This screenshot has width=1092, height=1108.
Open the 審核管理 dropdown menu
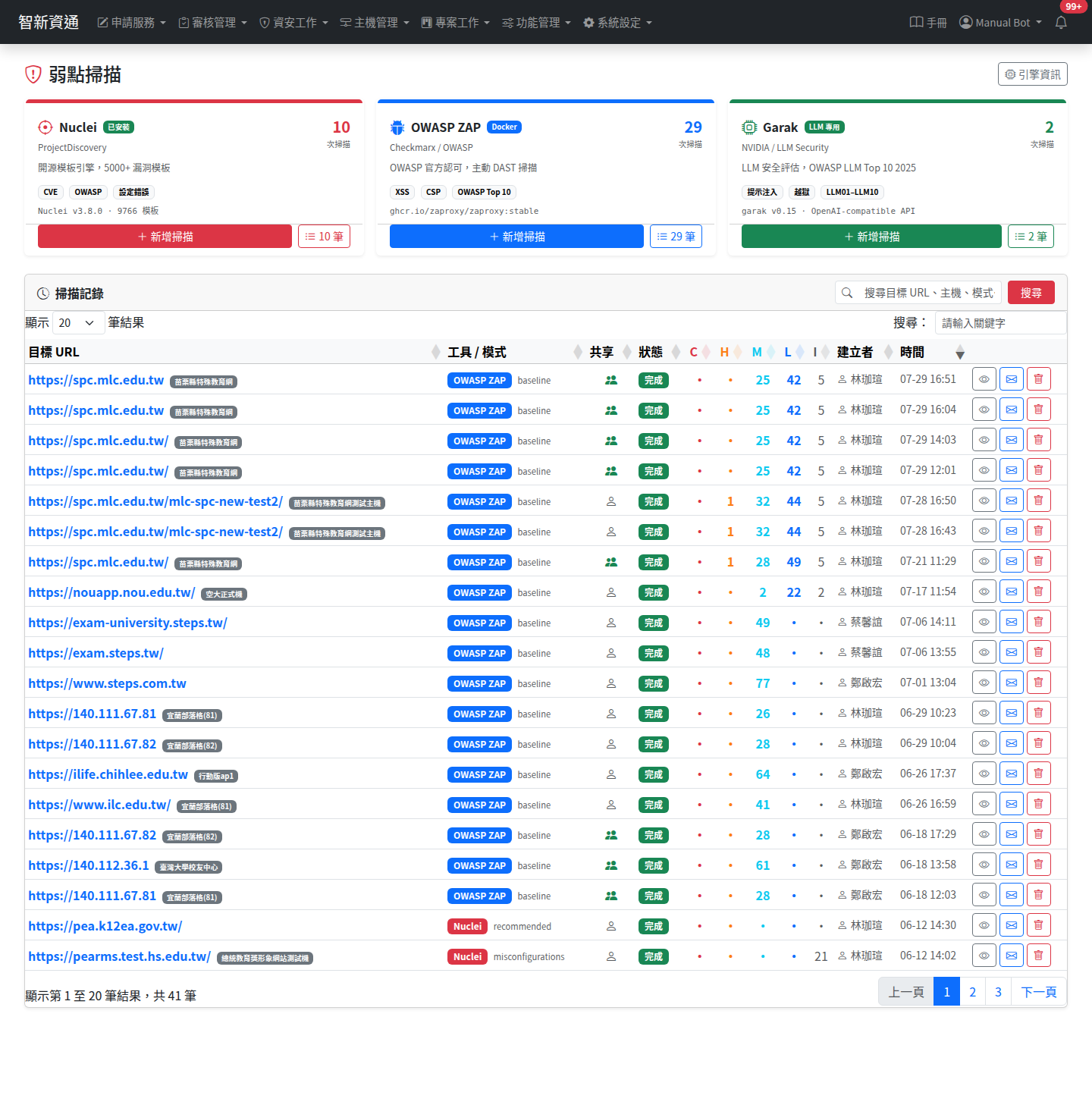coord(212,23)
